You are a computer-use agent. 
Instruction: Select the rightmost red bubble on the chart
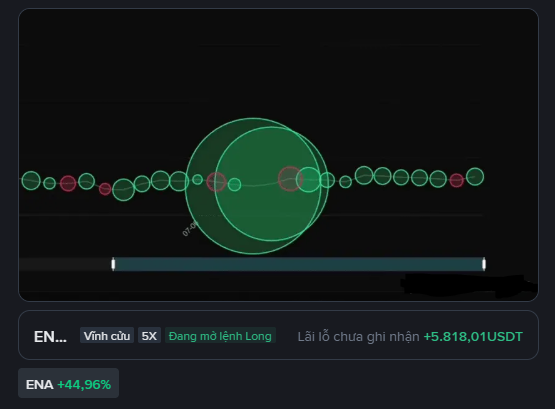tap(456, 180)
